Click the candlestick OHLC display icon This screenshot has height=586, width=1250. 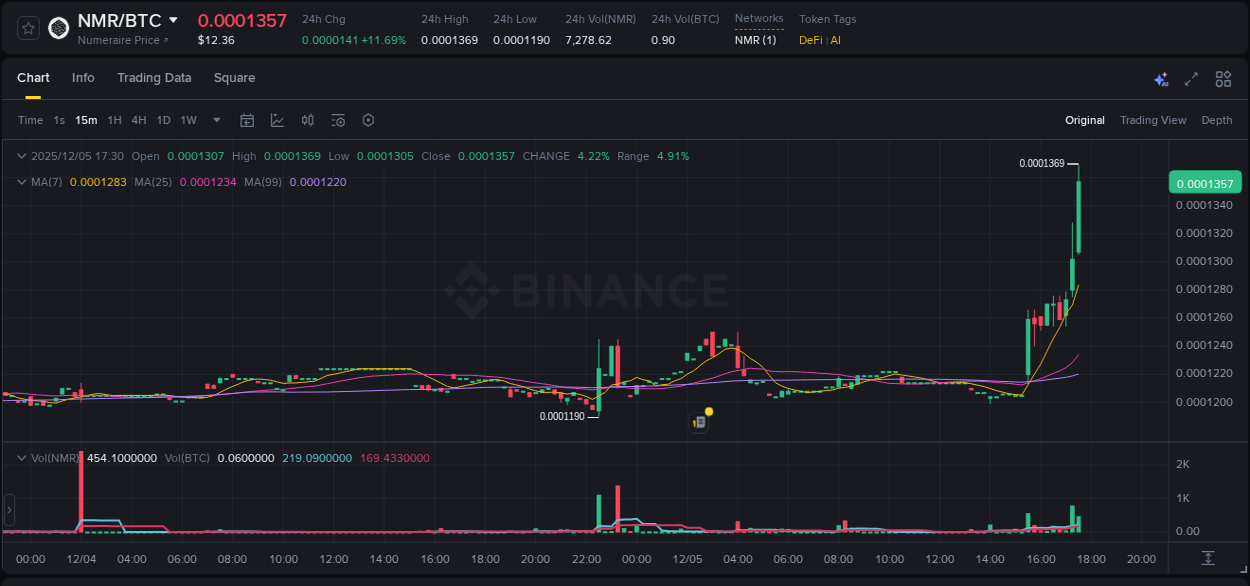coord(307,120)
